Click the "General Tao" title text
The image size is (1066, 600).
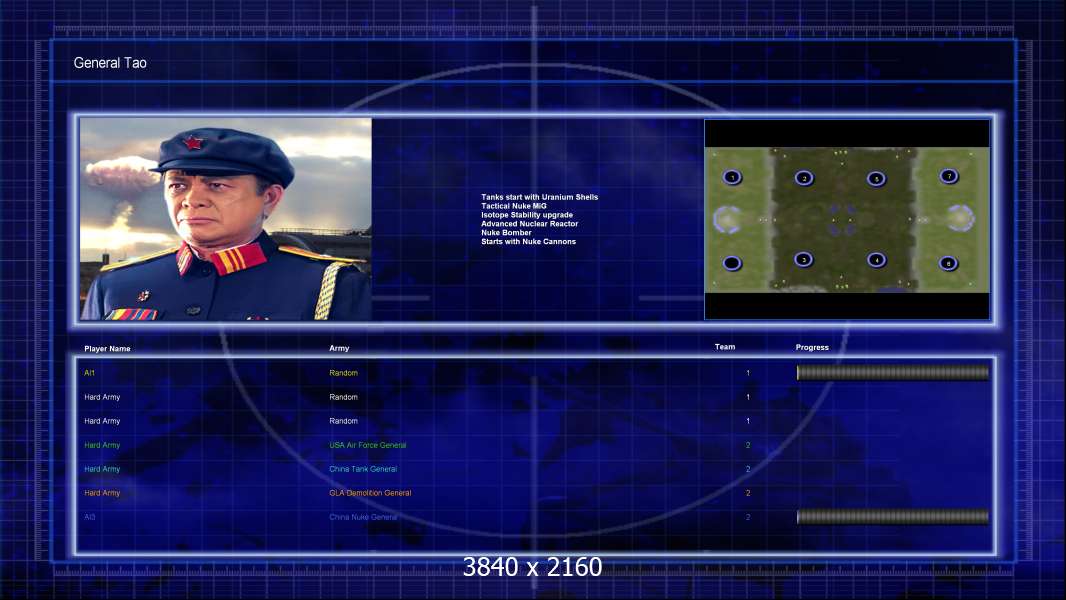(x=110, y=63)
